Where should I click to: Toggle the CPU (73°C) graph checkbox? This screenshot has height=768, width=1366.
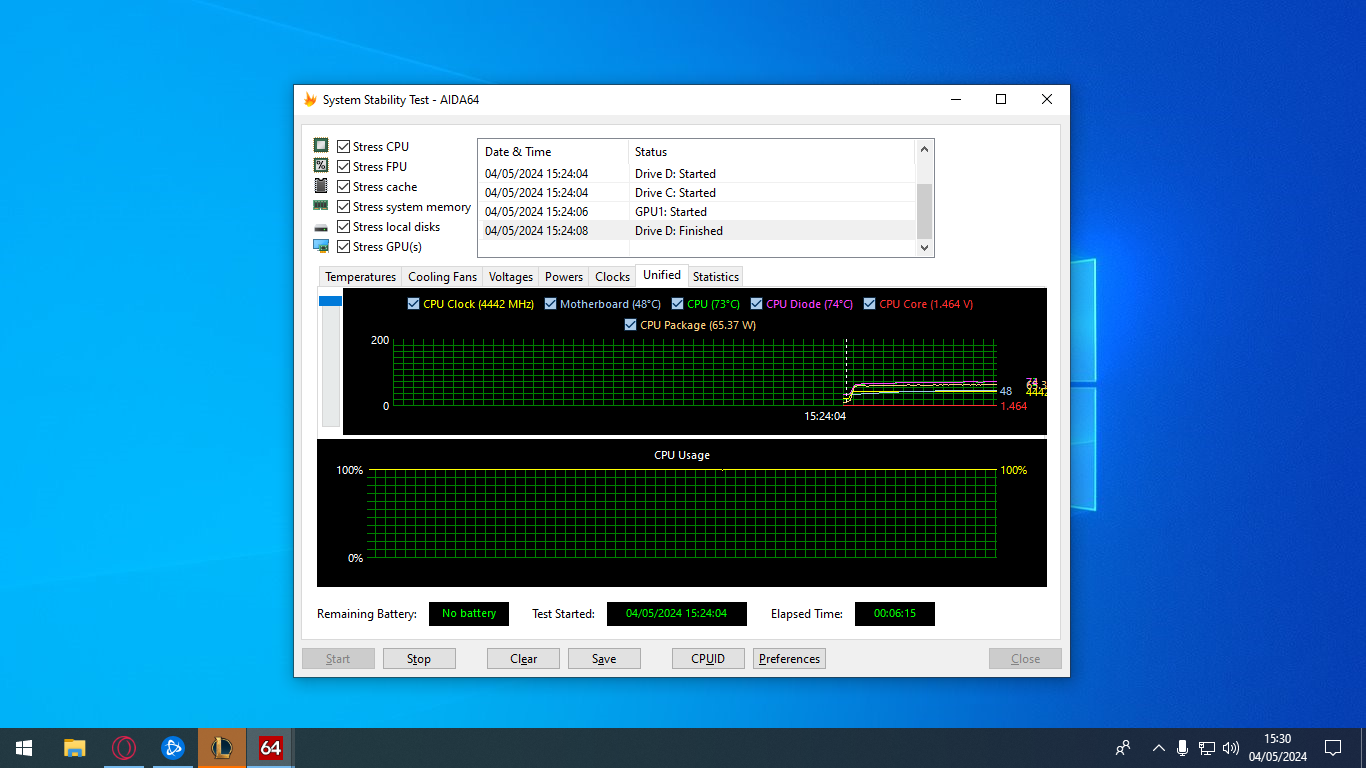pos(678,304)
